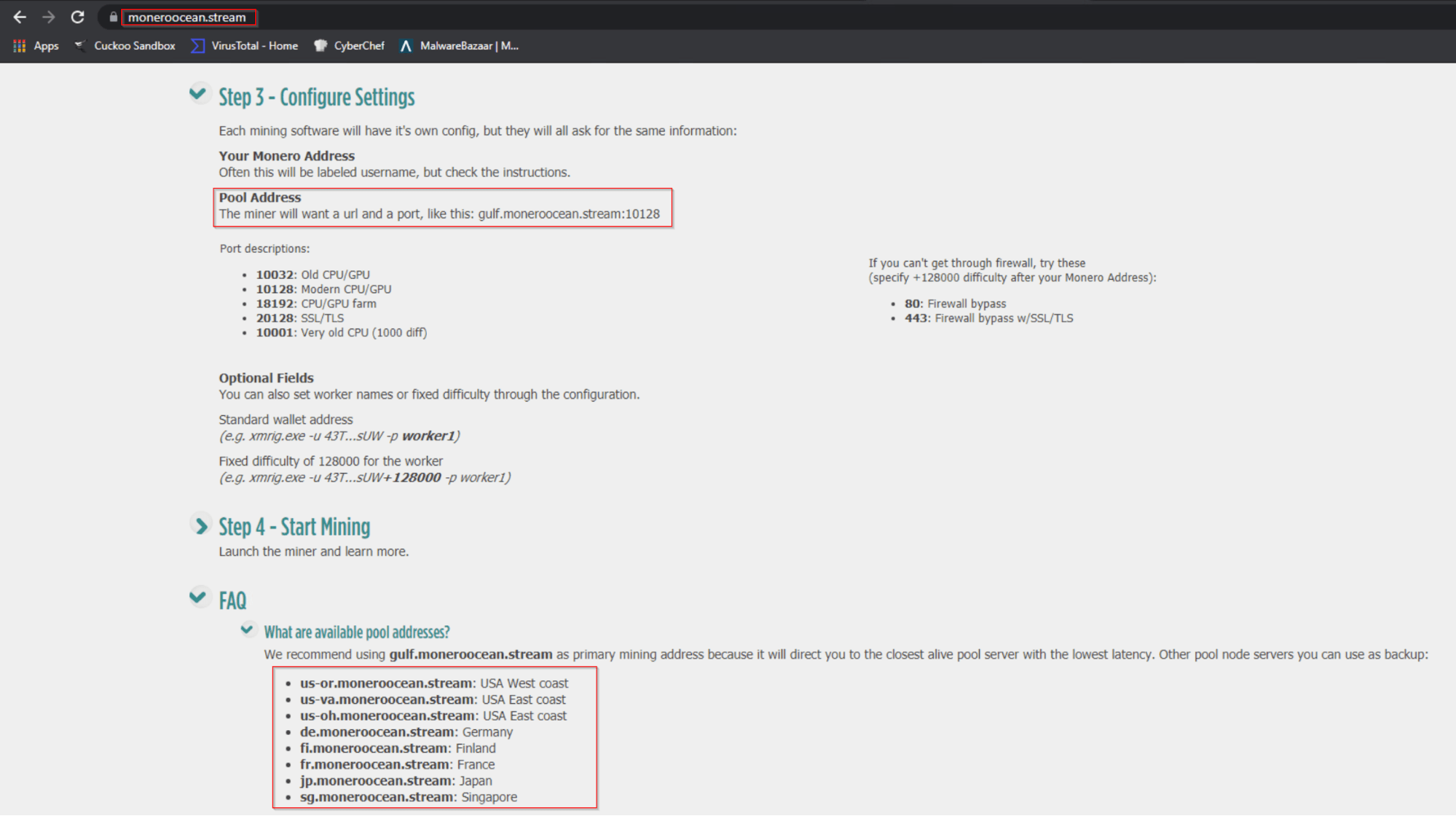Collapse the available pool addresses chevron

pos(248,629)
